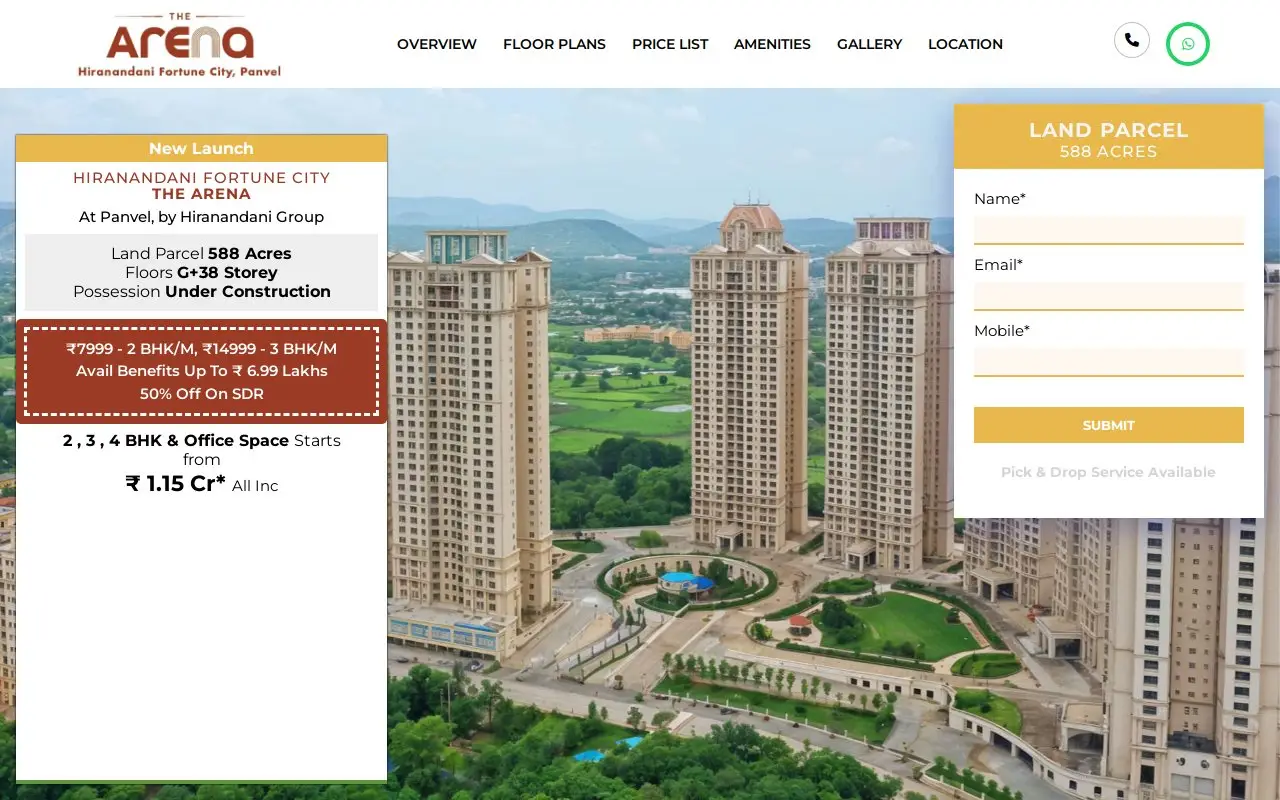Click the phone call icon

[1131, 40]
